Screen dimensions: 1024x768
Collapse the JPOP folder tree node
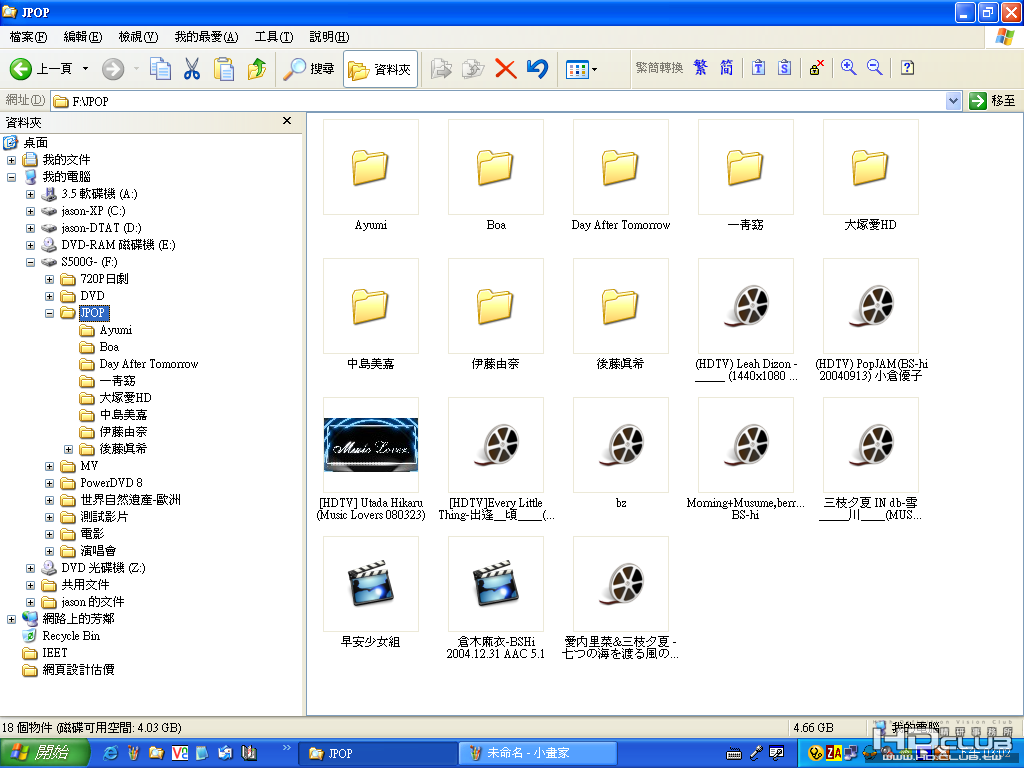(49, 313)
